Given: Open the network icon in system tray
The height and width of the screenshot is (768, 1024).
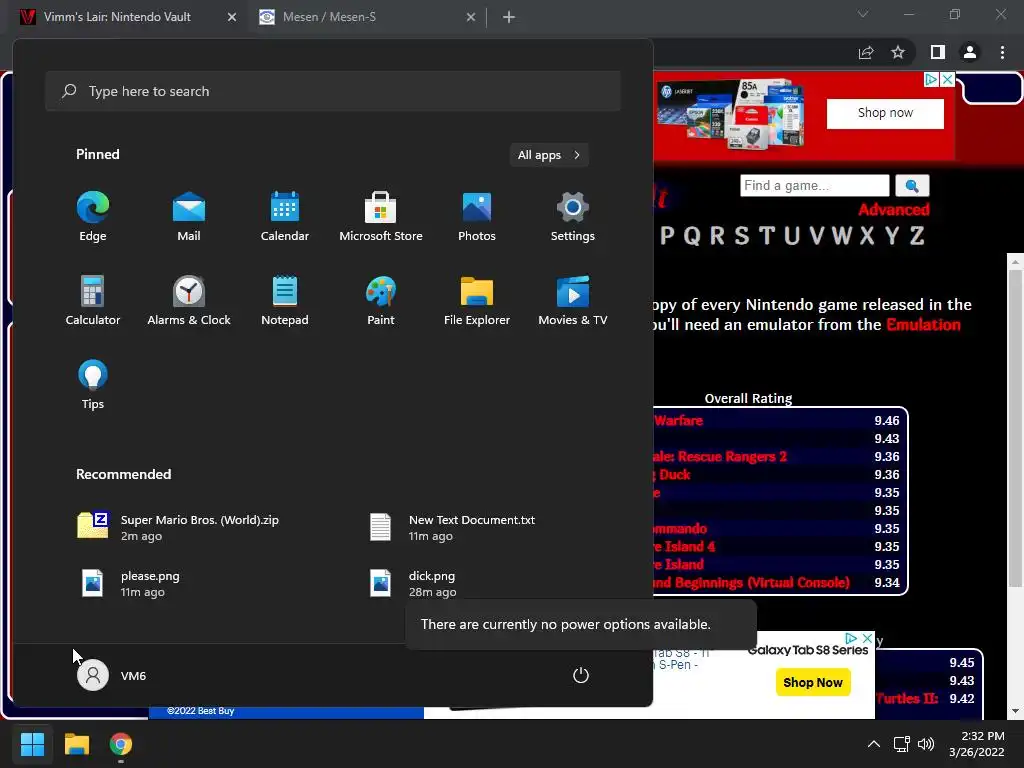Looking at the screenshot, I should 902,744.
